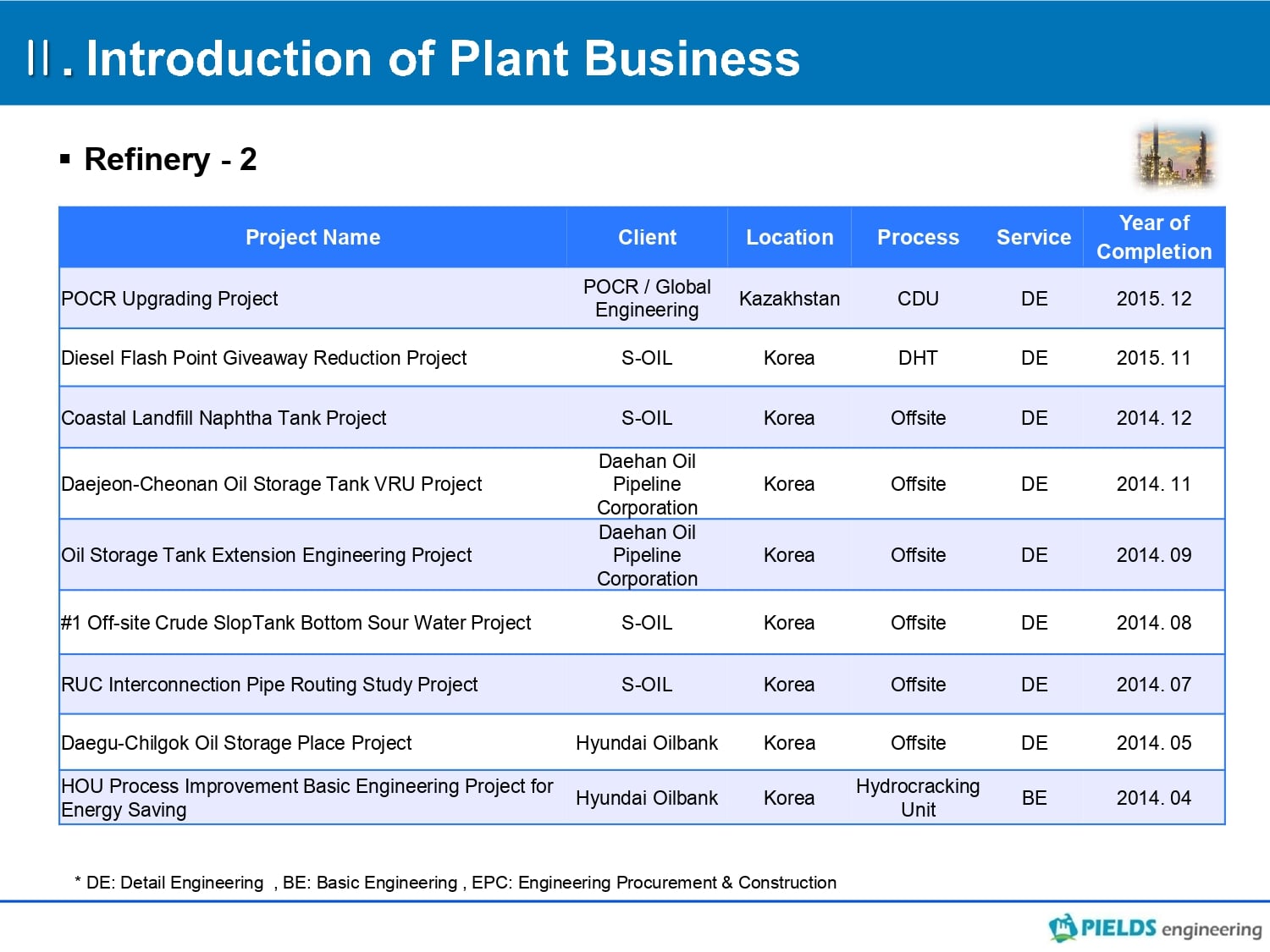Click 'DE' service in the POCR Upgrading row
This screenshot has height=952, width=1270.
tap(1034, 299)
